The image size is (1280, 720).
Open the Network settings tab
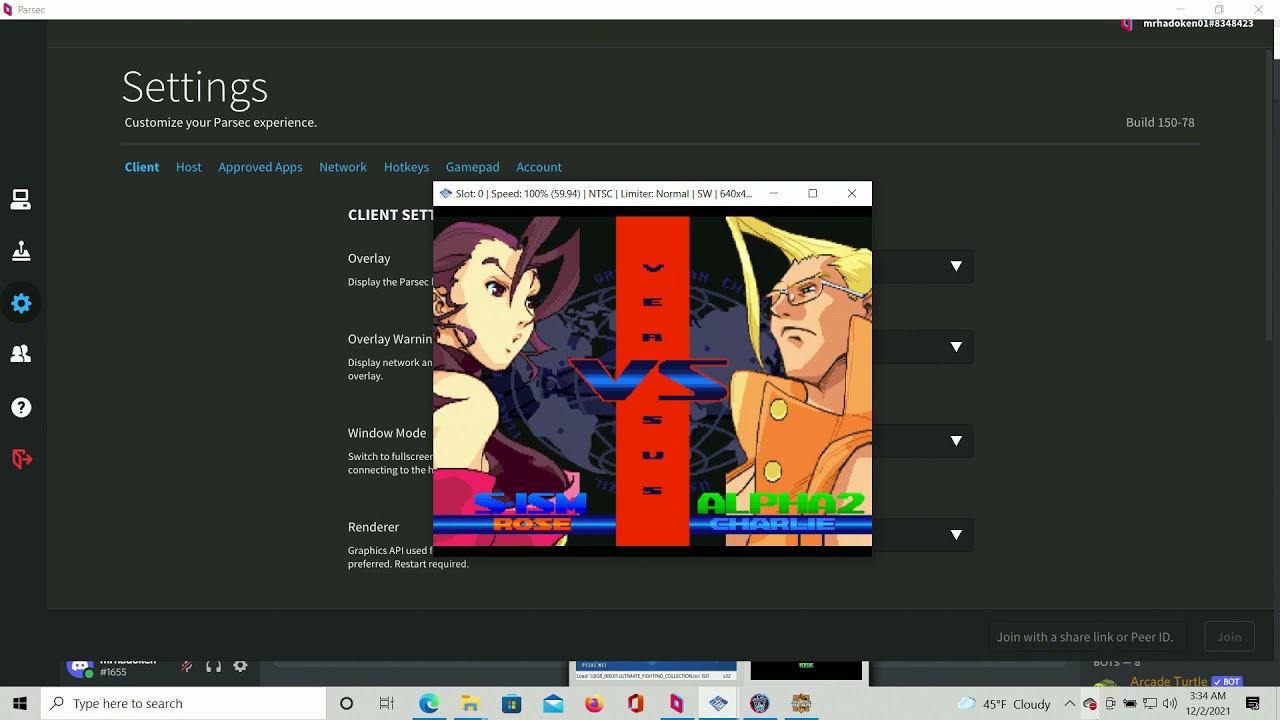[343, 167]
